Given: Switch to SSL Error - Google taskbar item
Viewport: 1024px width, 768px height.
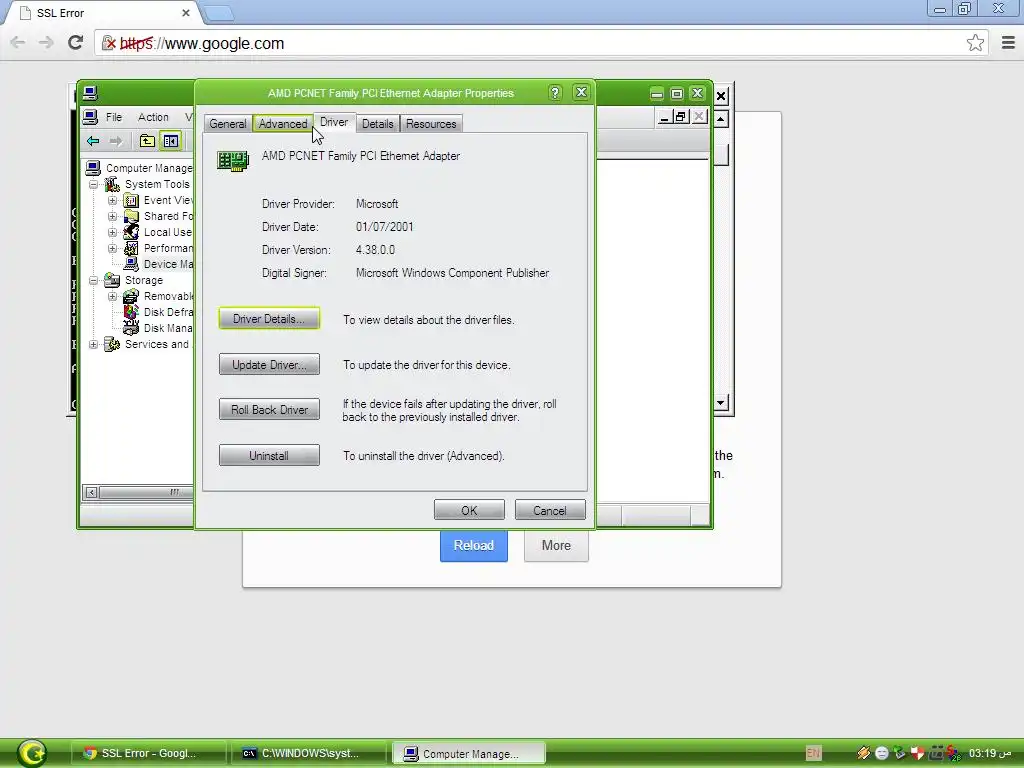Looking at the screenshot, I should pos(149,753).
